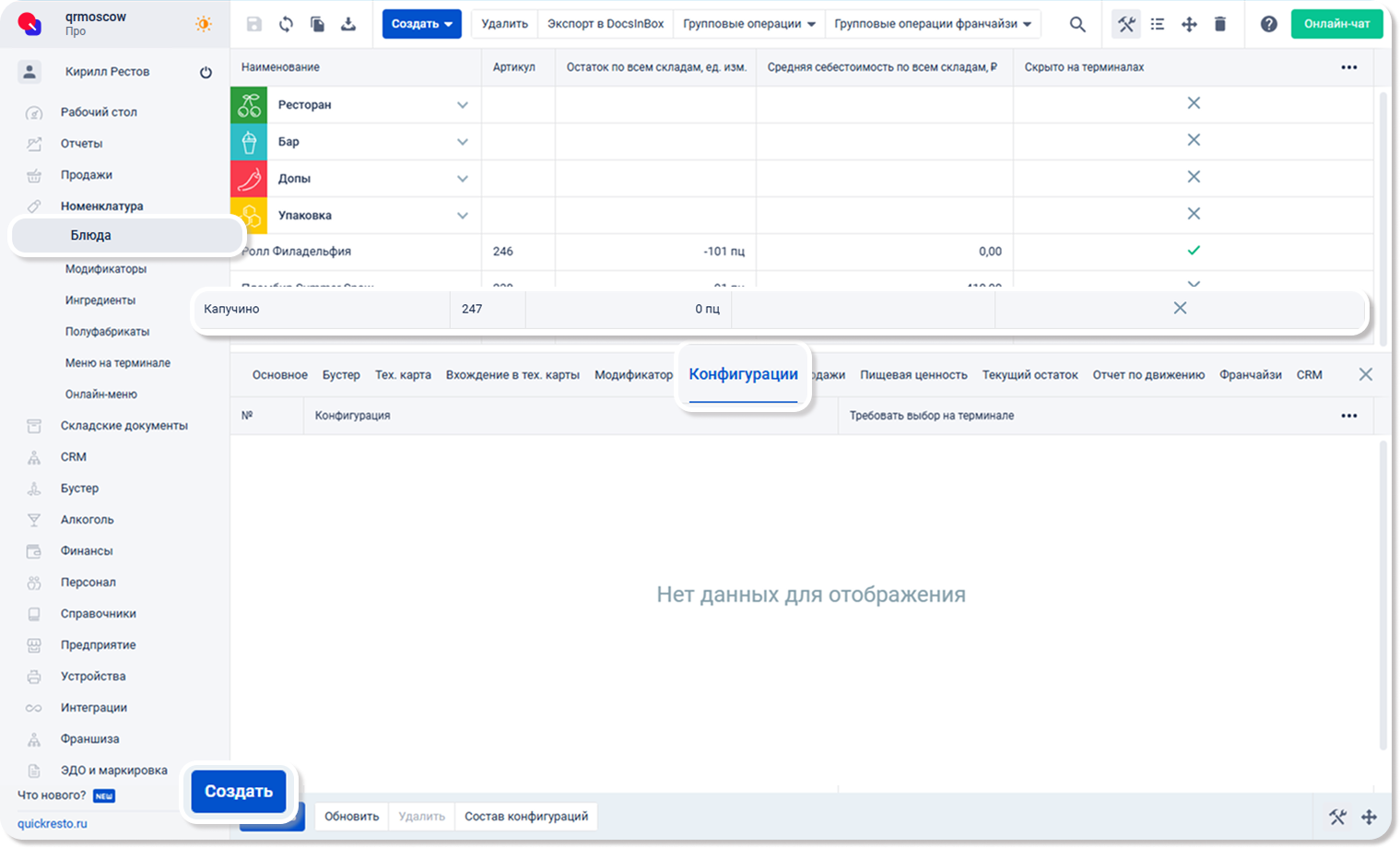Expand the Допы category chevron
Screen dimensions: 1400x848
pos(463,179)
